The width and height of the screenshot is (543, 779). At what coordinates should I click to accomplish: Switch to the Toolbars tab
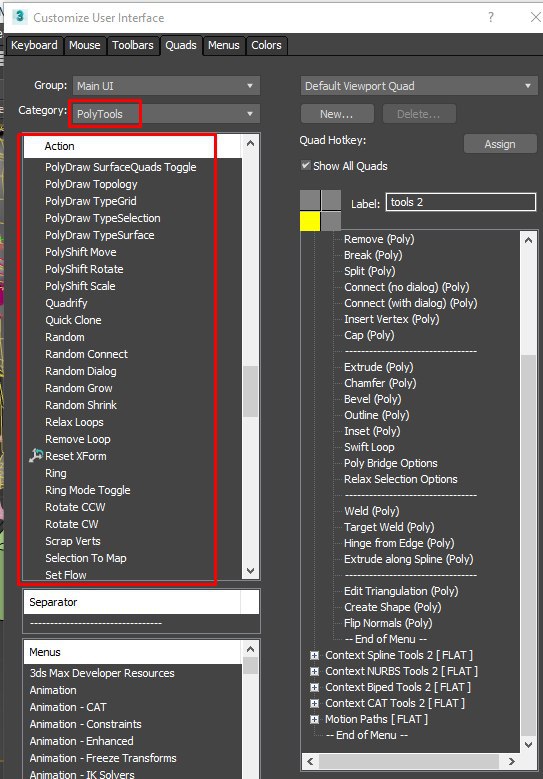tap(133, 45)
